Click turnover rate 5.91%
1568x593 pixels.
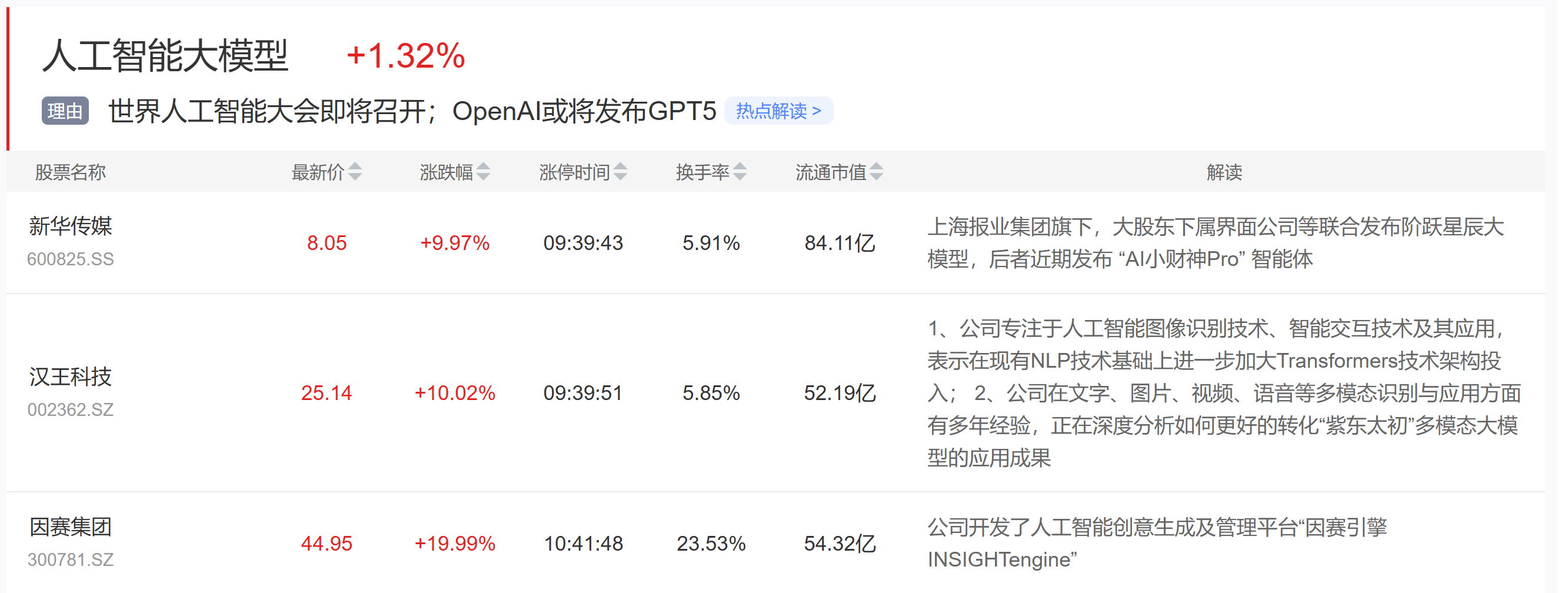coord(711,243)
